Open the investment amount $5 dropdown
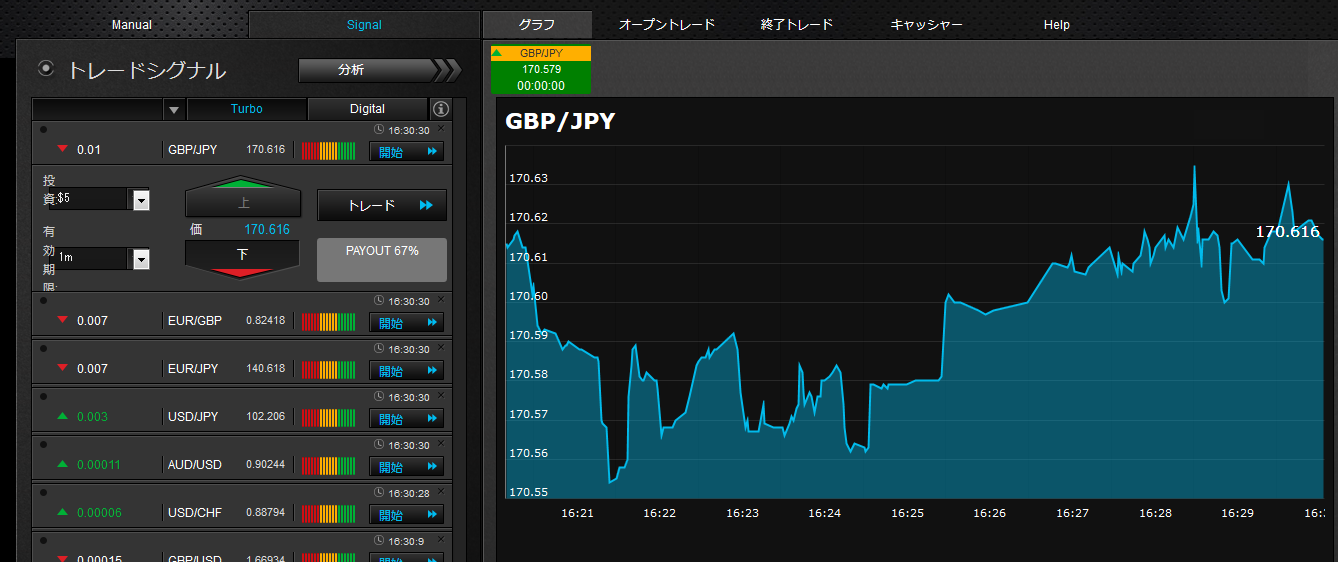Image resolution: width=1338 pixels, height=562 pixels. click(141, 201)
